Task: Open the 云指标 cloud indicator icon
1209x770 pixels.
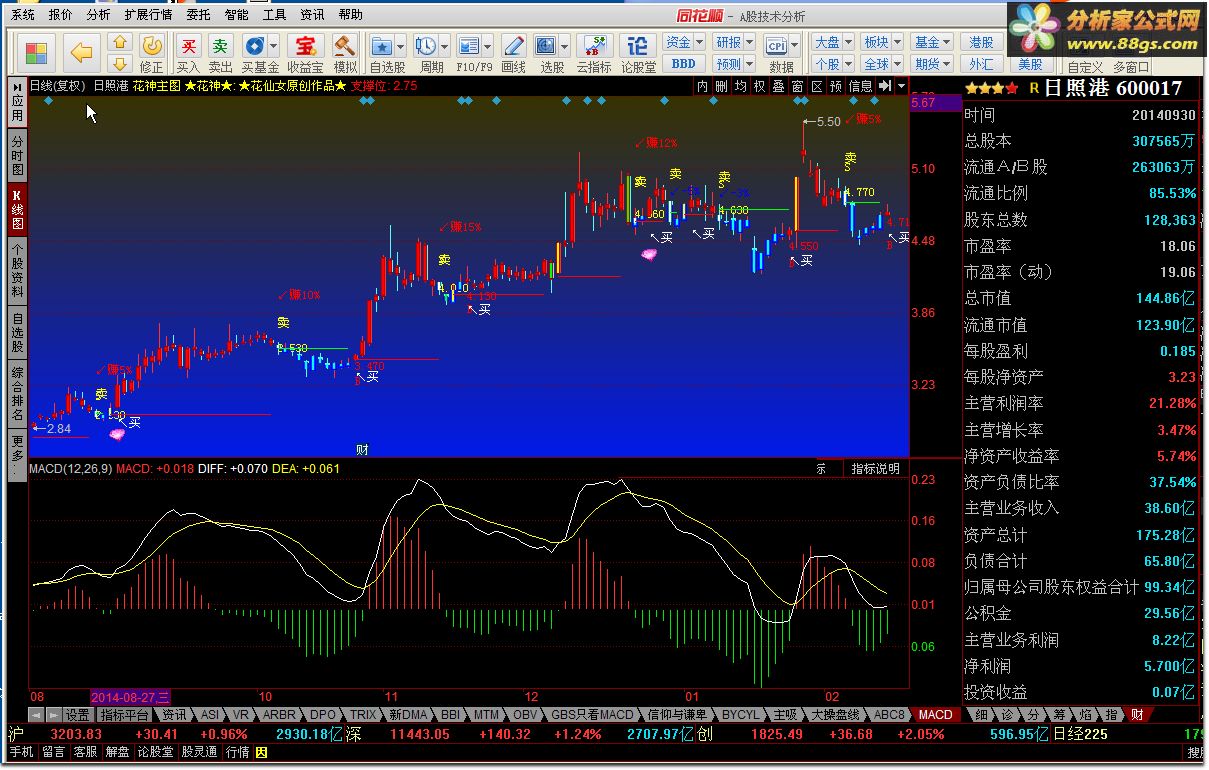Action: [594, 52]
